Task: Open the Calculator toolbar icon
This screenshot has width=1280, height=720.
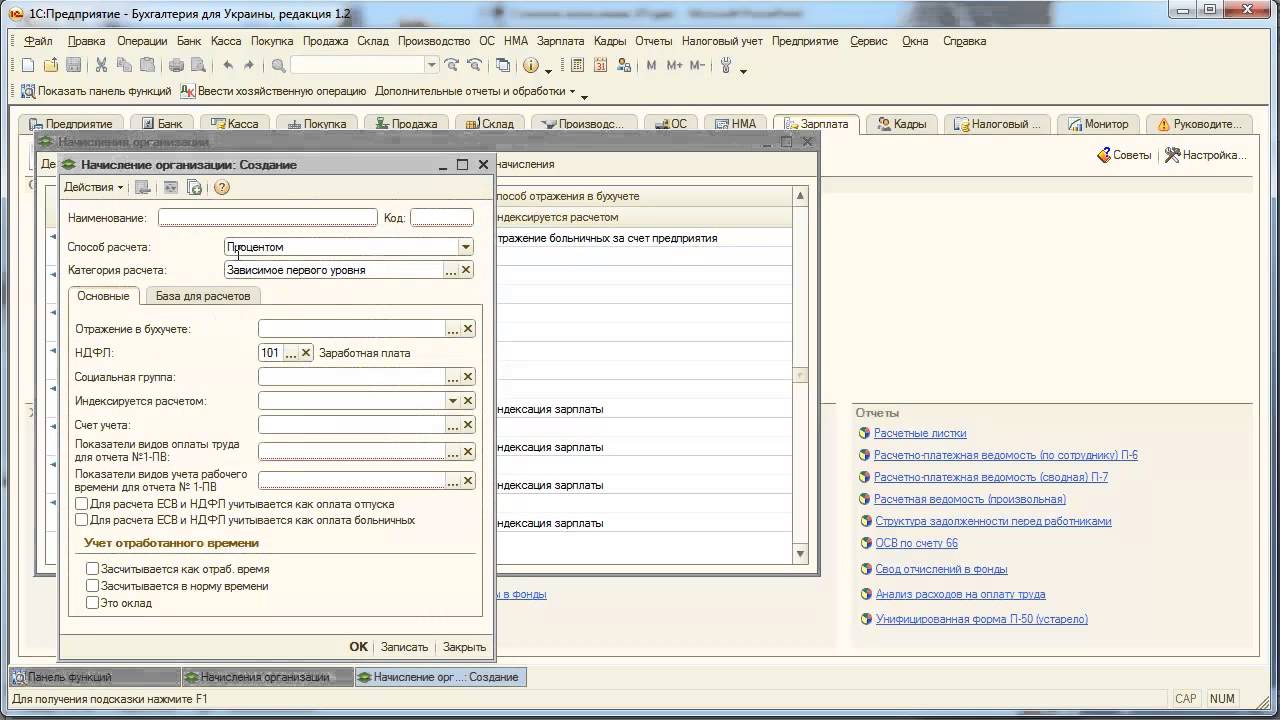Action: (577, 65)
